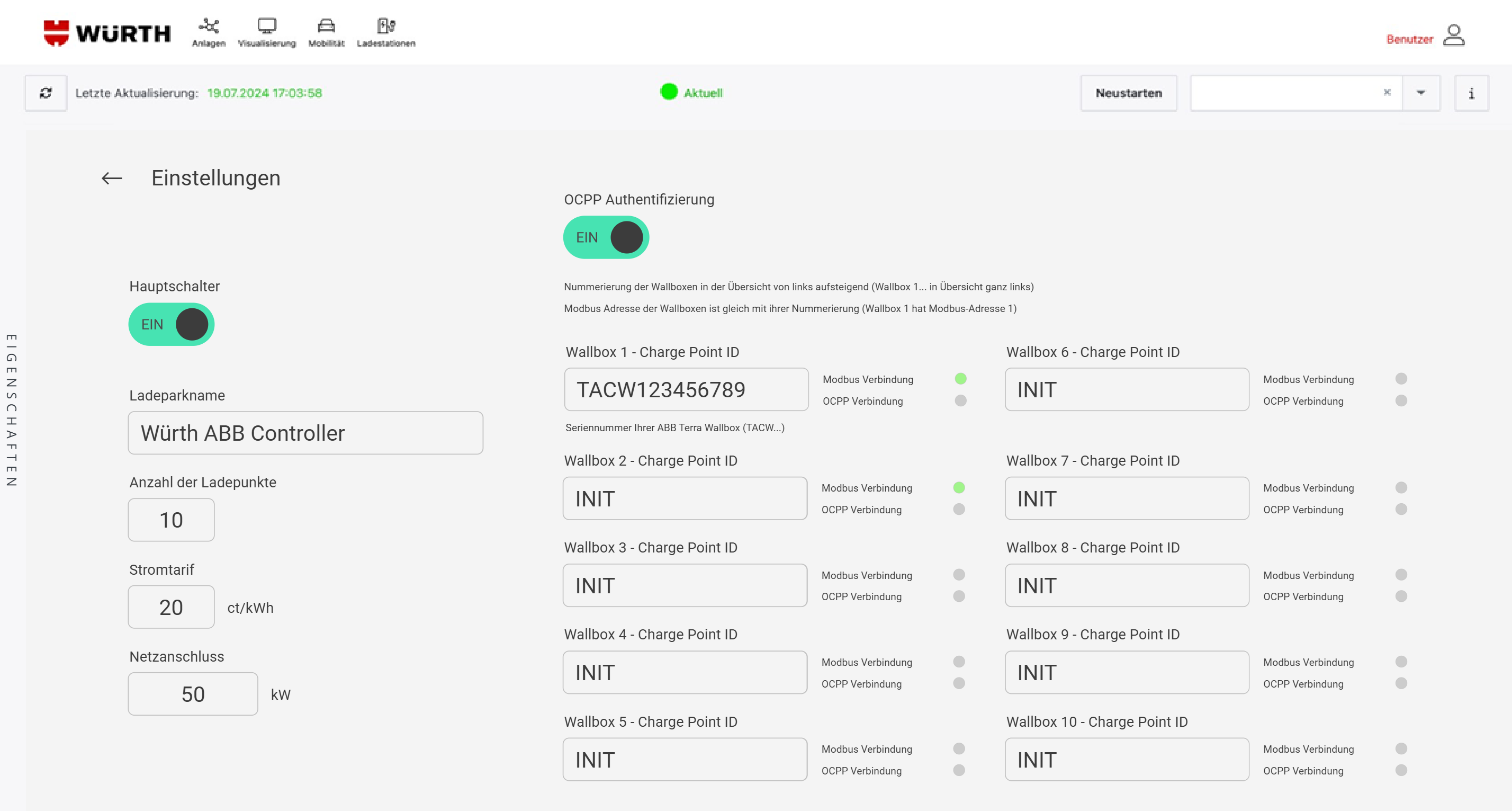The height and width of the screenshot is (811, 1512).
Task: Toggle the Hauptschalter switch off
Action: pyautogui.click(x=172, y=324)
